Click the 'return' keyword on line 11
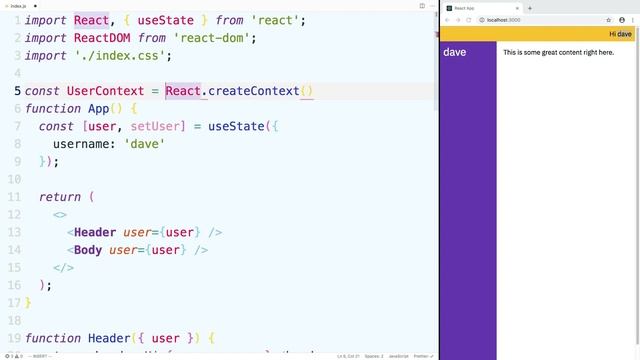Screen dimensions: 640x360 (60, 197)
